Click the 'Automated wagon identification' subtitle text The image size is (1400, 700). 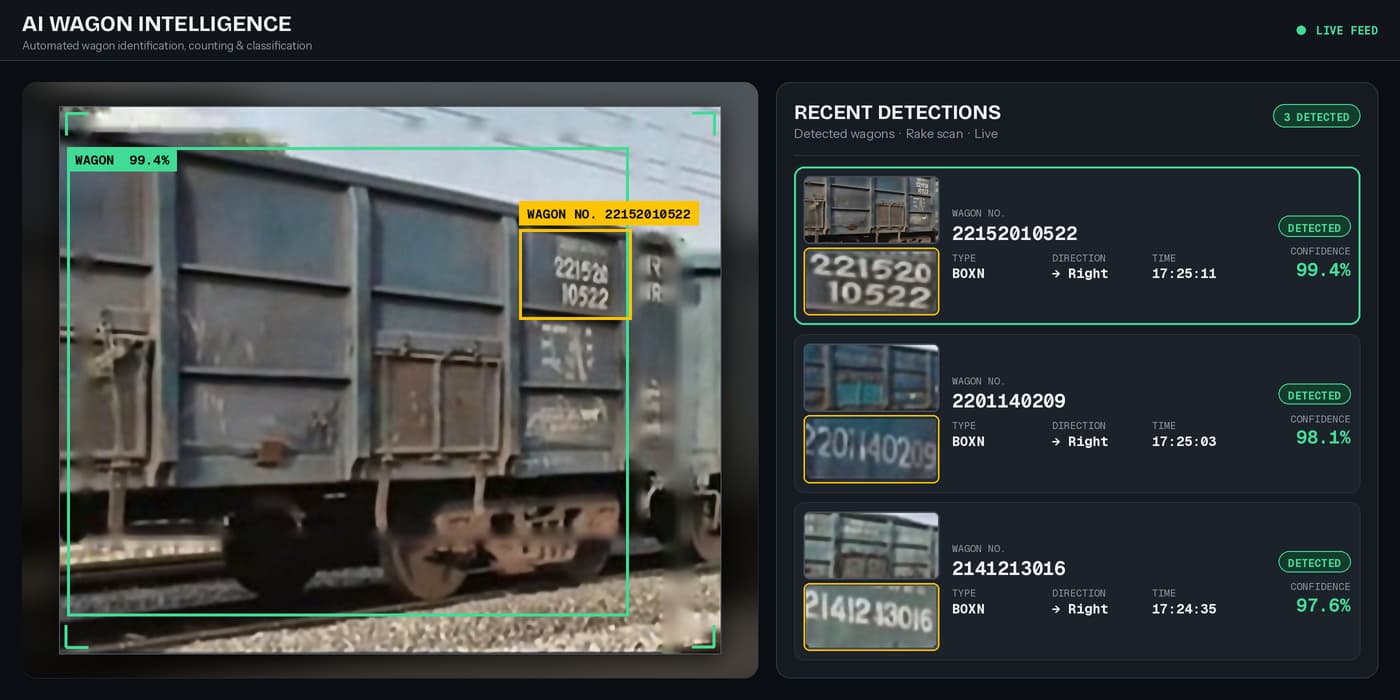pos(167,46)
